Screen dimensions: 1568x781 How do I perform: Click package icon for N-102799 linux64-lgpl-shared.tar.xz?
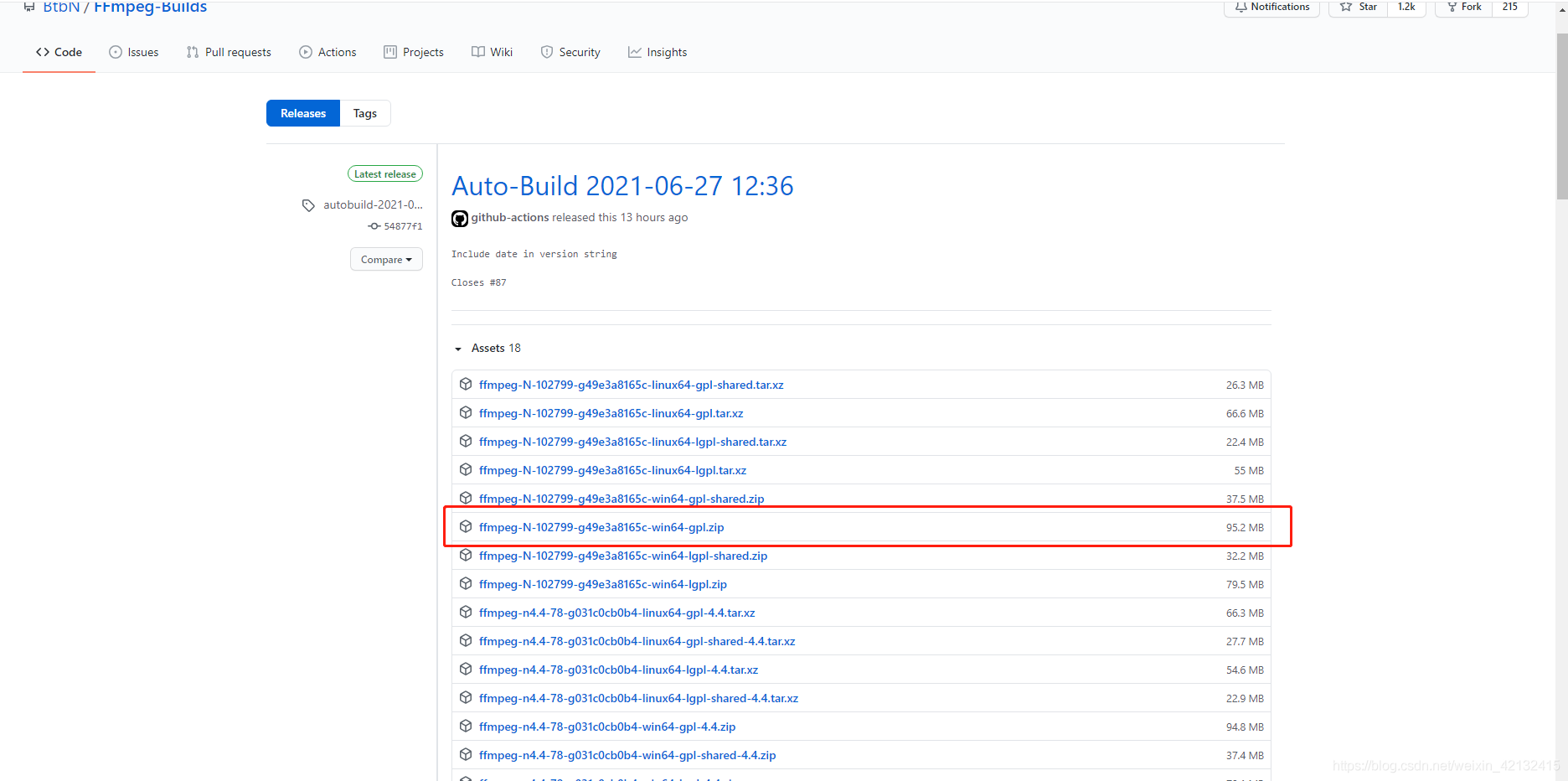point(466,441)
